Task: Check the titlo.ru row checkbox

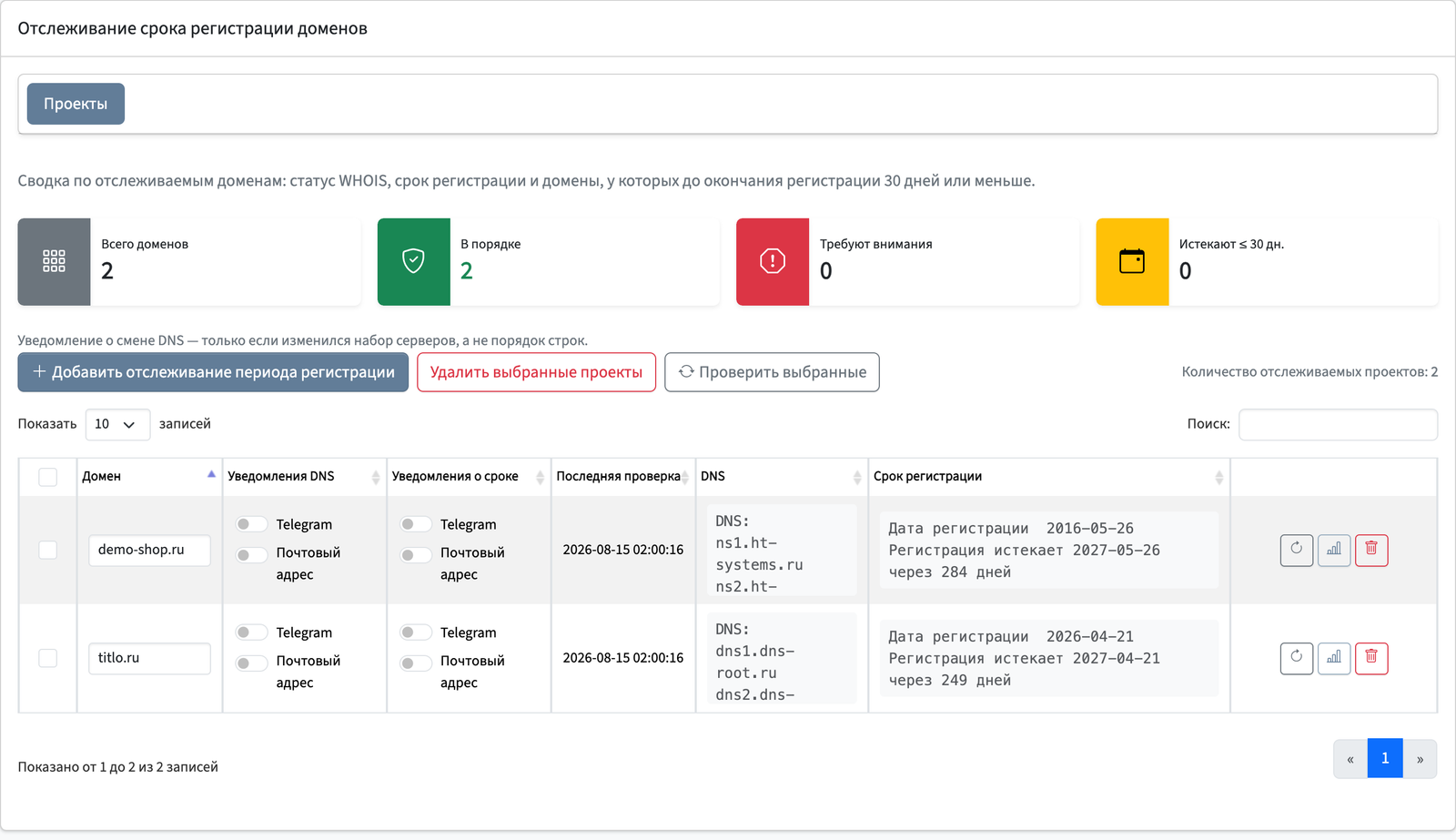Action: (x=48, y=658)
